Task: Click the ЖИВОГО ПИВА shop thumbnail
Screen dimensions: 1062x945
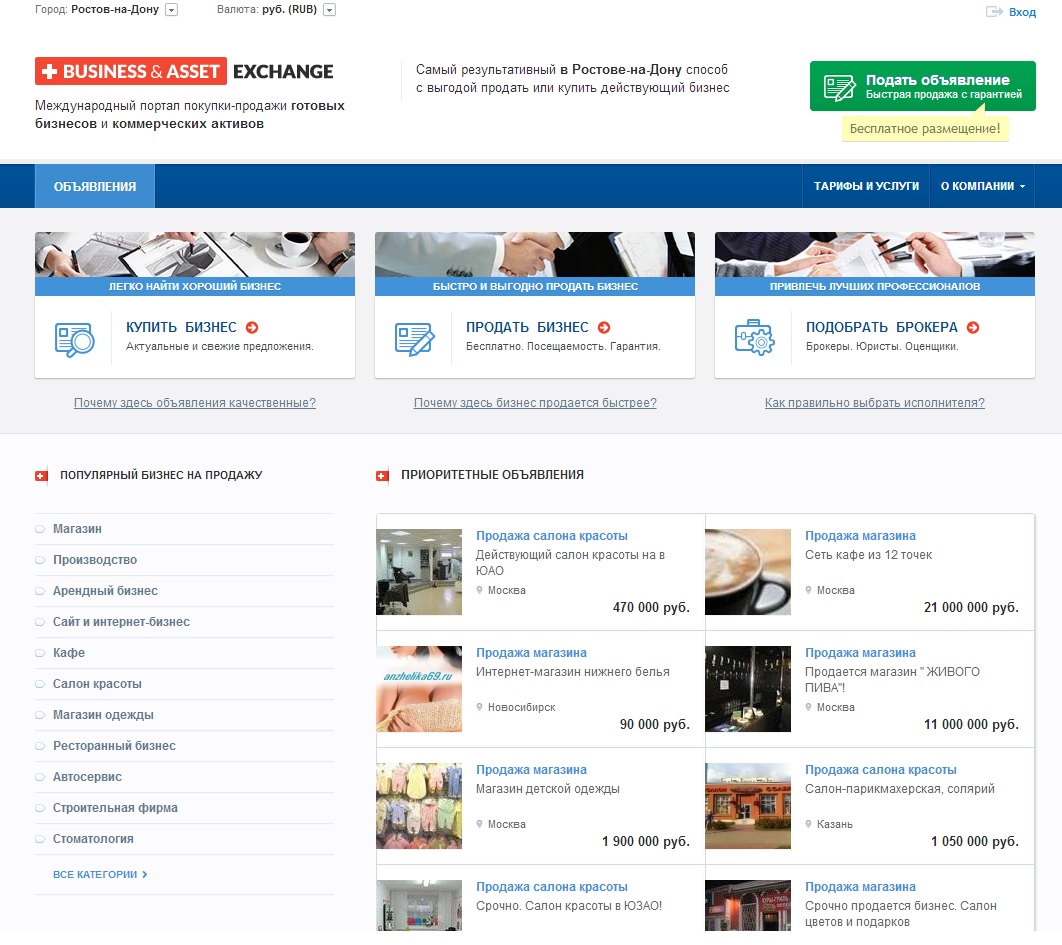Action: (x=748, y=689)
